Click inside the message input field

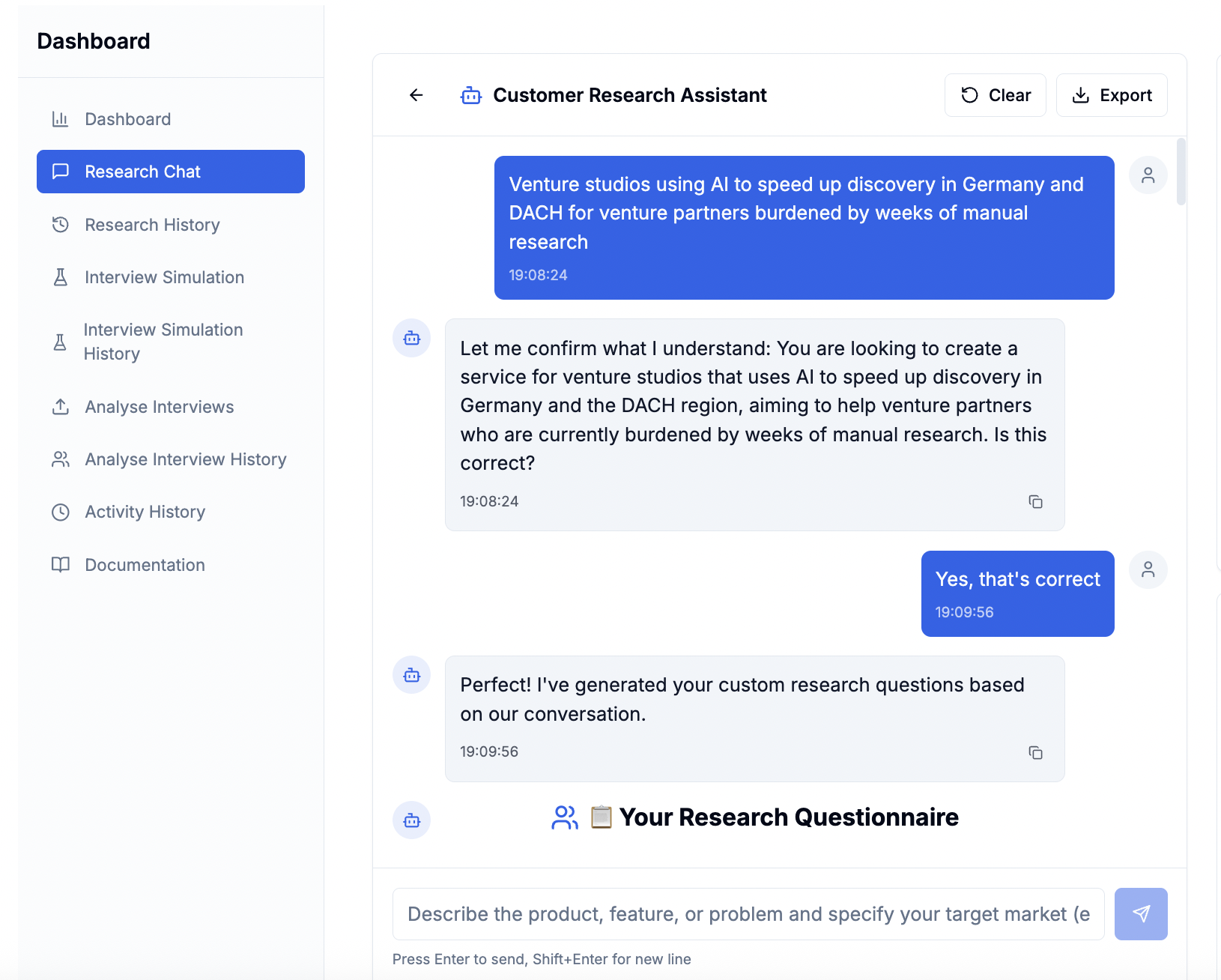(x=748, y=914)
